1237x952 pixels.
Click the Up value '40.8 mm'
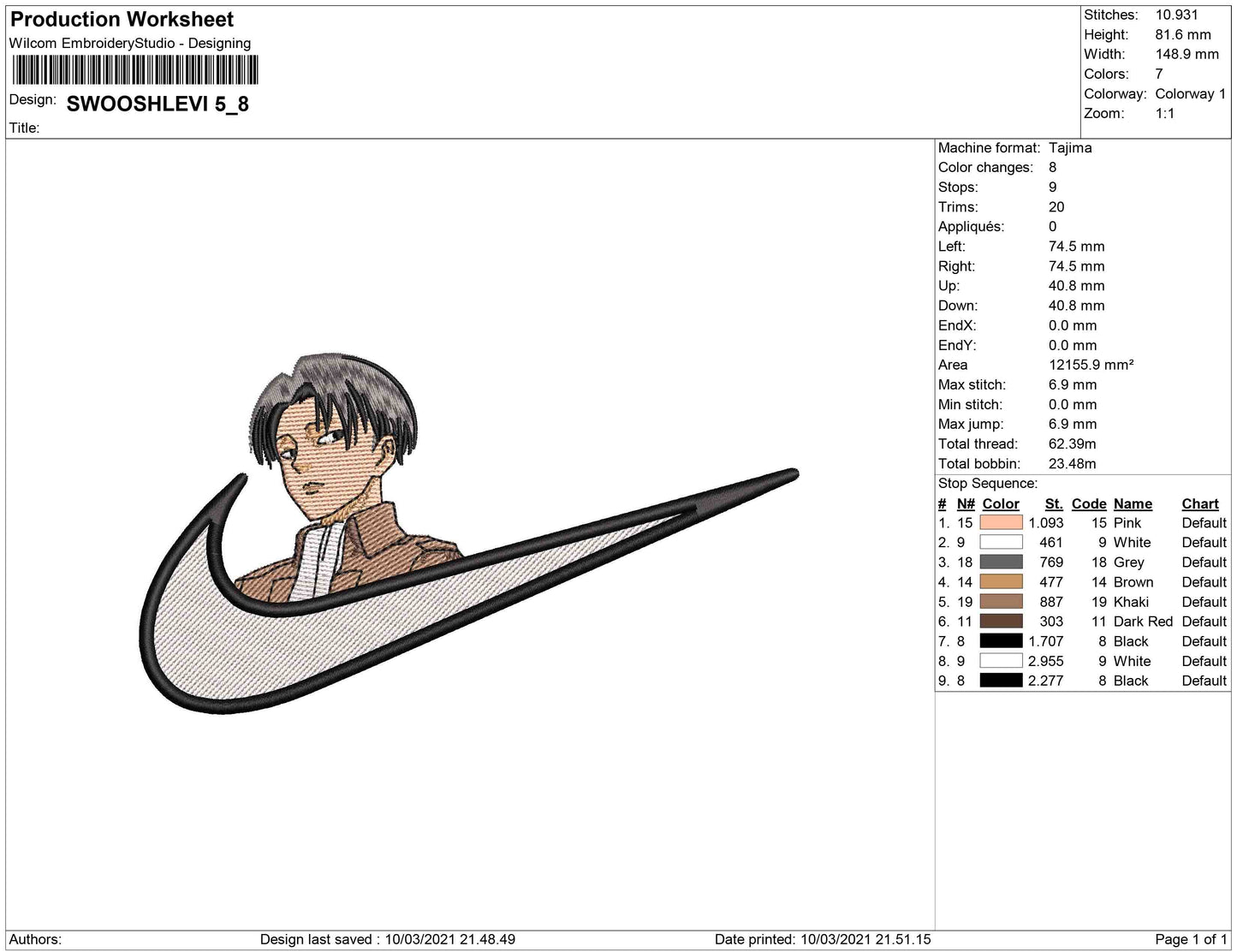click(1077, 286)
